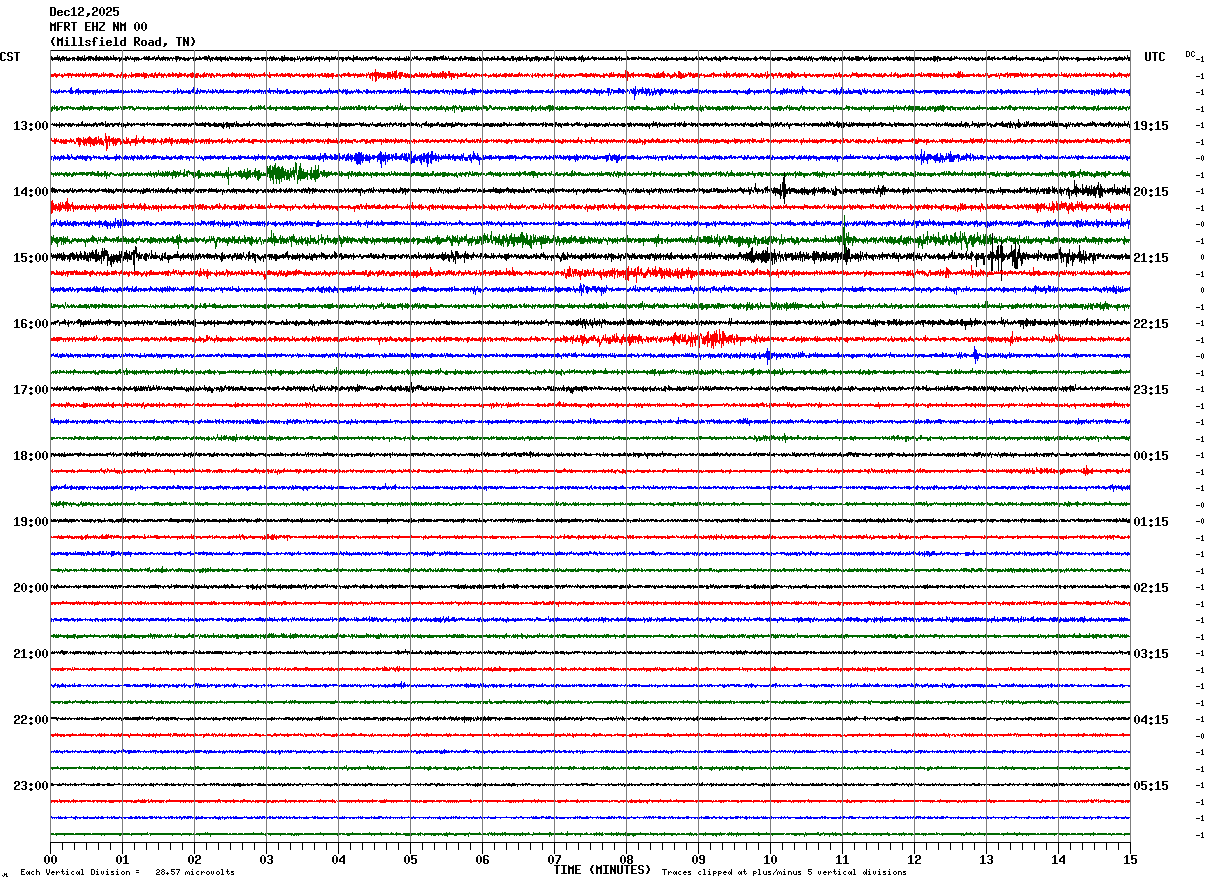Select the 18:00 CST row label

coord(30,456)
